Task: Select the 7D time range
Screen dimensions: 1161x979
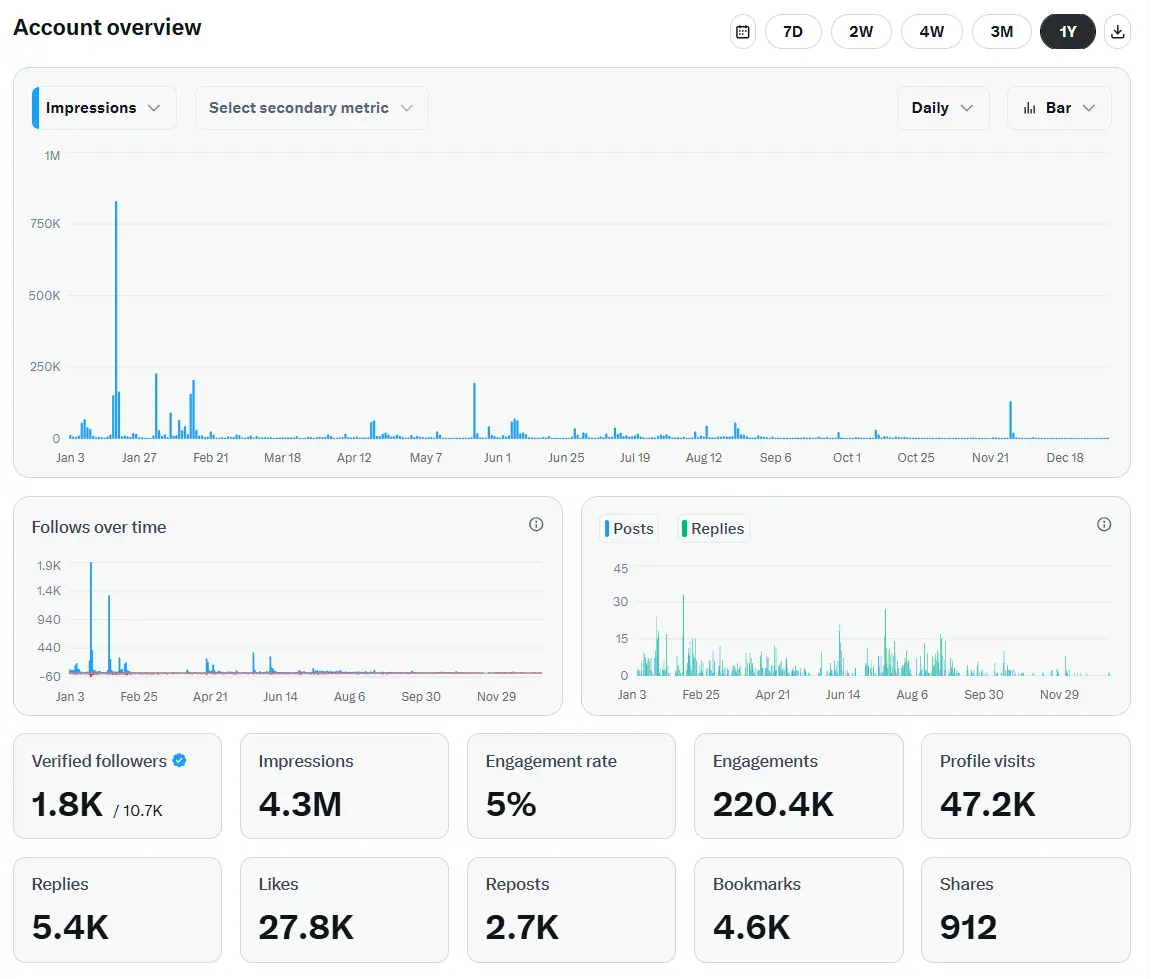Action: 793,32
